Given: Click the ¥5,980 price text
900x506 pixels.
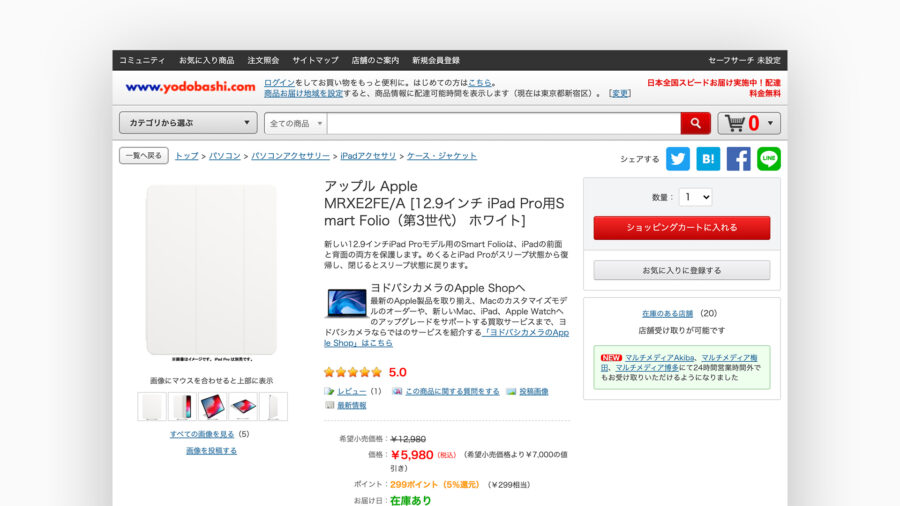Looking at the screenshot, I should [412, 455].
